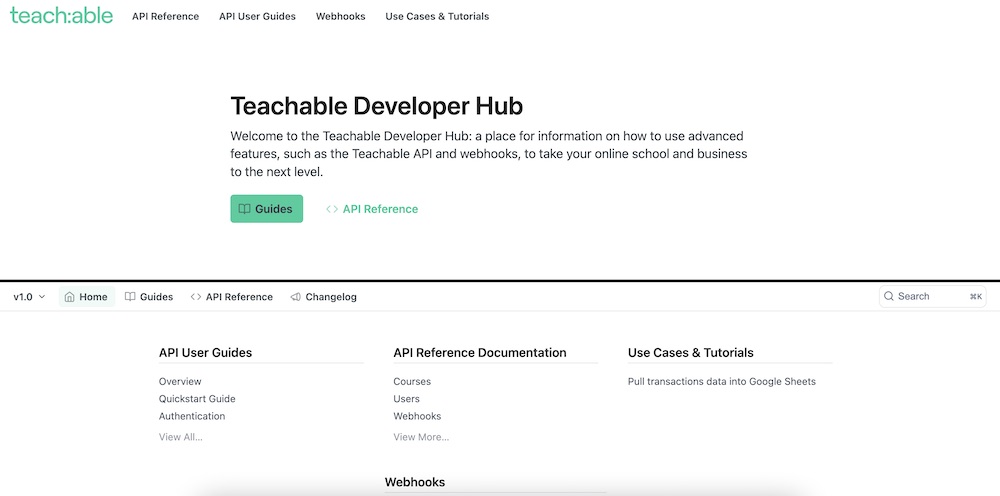Click the ⌘K shortcut hint in search
The width and height of the screenshot is (1000, 496).
pos(976,296)
